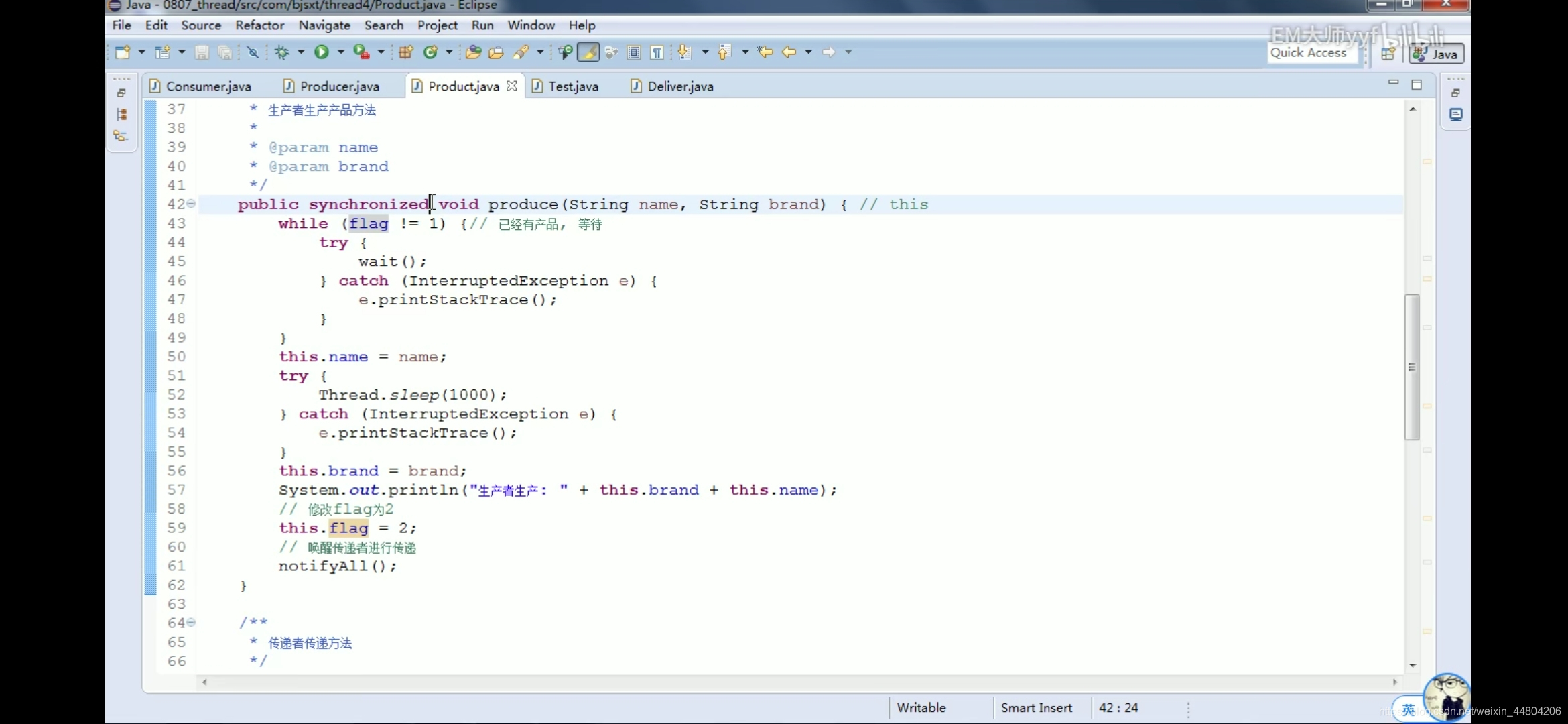Image resolution: width=1568 pixels, height=724 pixels.
Task: Click the Back navigation arrow
Action: click(789, 52)
